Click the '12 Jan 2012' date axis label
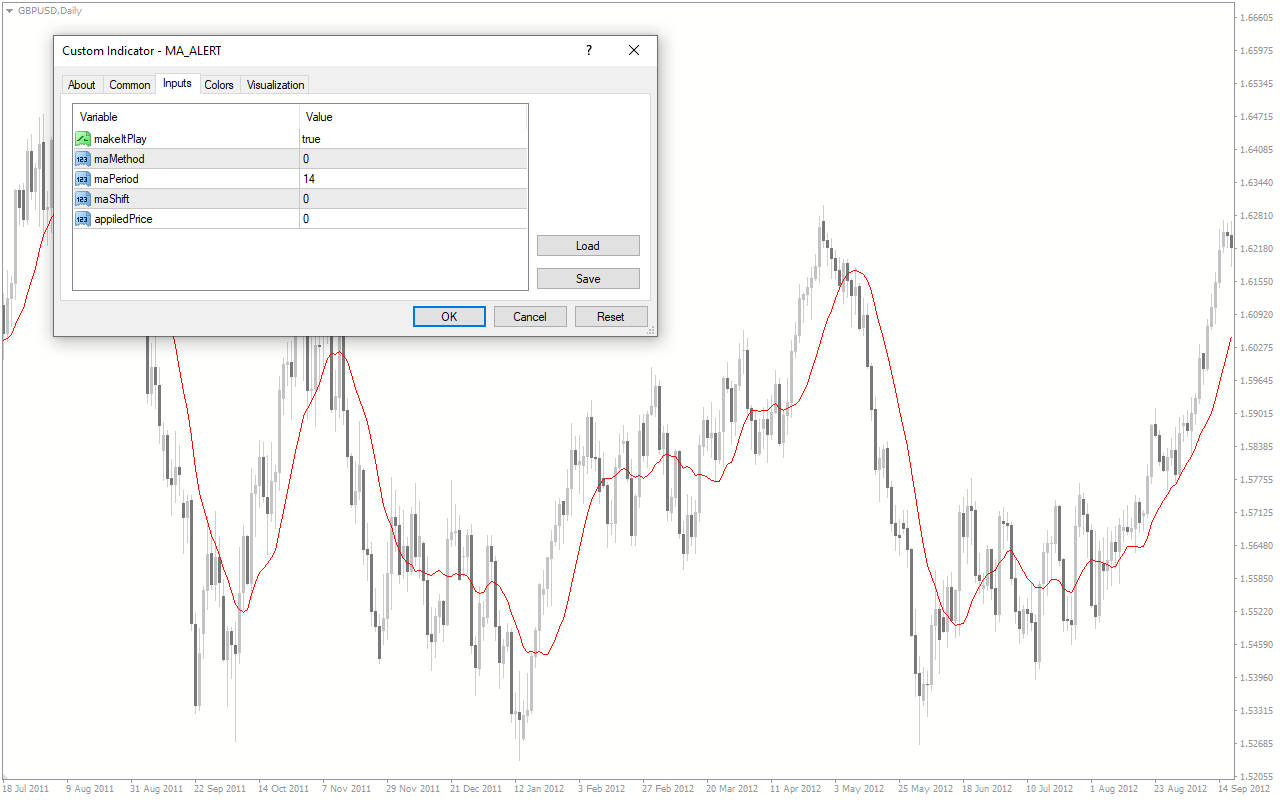The image size is (1280, 800). pyautogui.click(x=540, y=788)
